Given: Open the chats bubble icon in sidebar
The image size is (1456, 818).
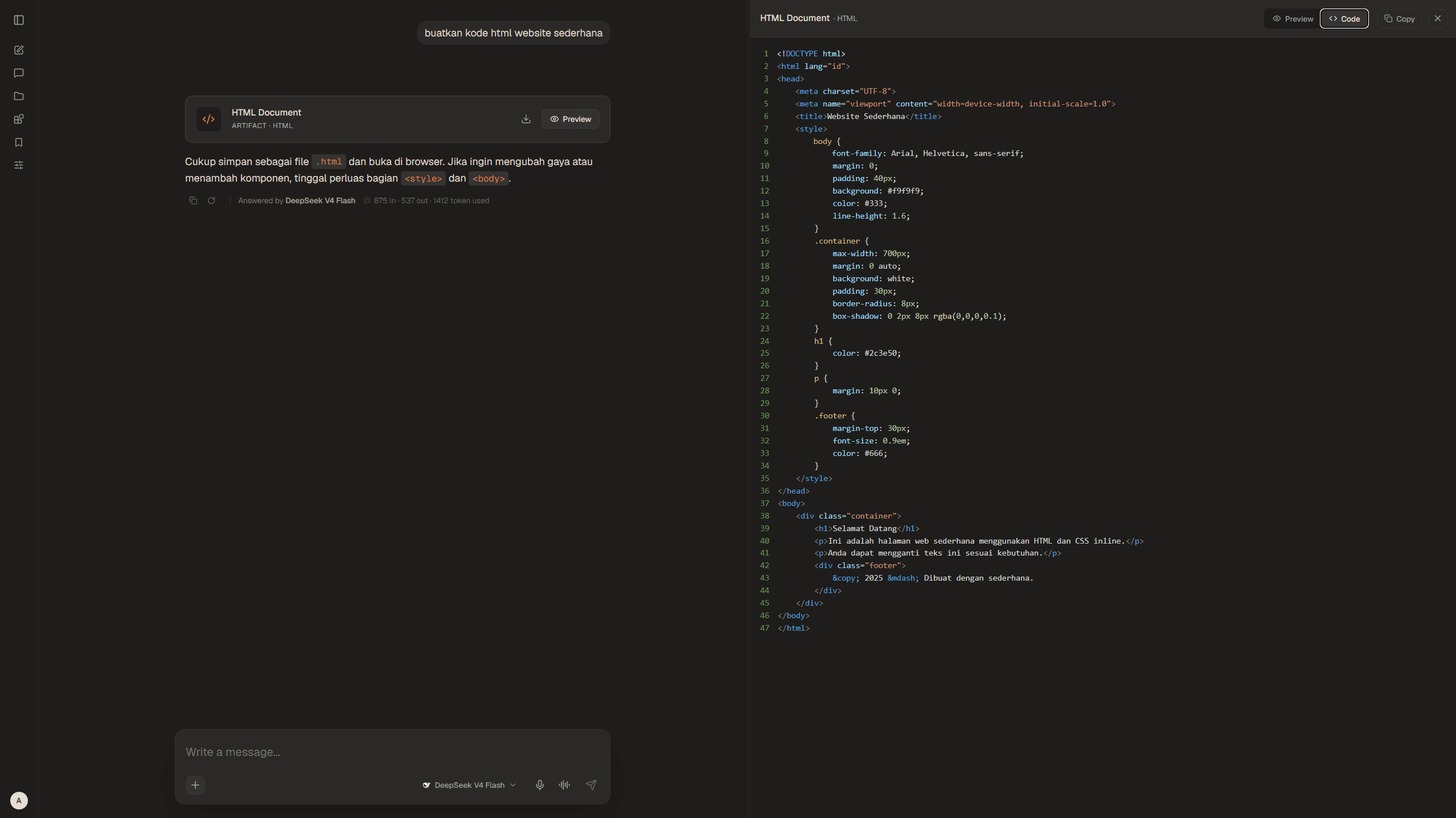Looking at the screenshot, I should 19,73.
